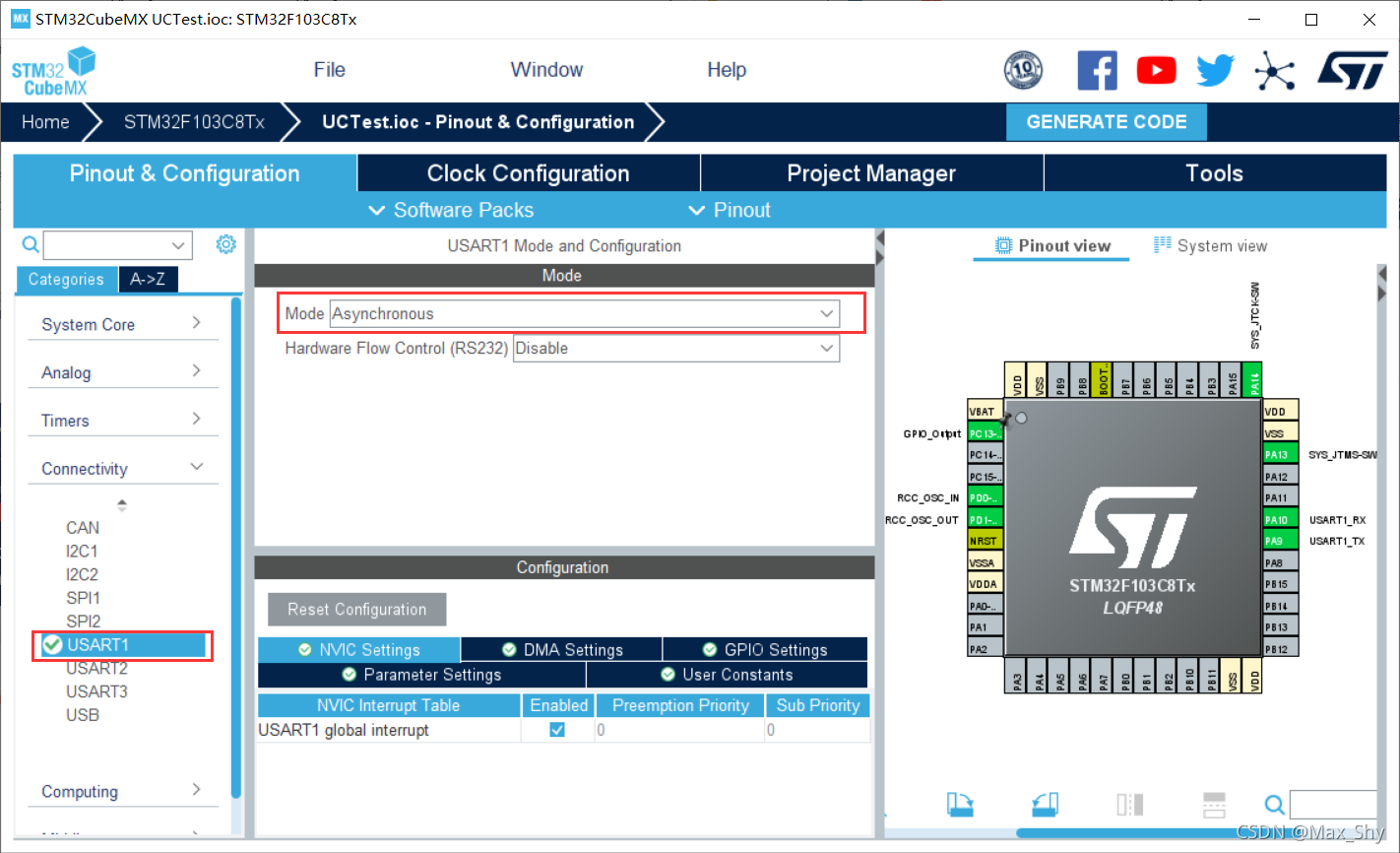Select I2C1 in Connectivity list
Image resolution: width=1400 pixels, height=853 pixels.
click(82, 551)
